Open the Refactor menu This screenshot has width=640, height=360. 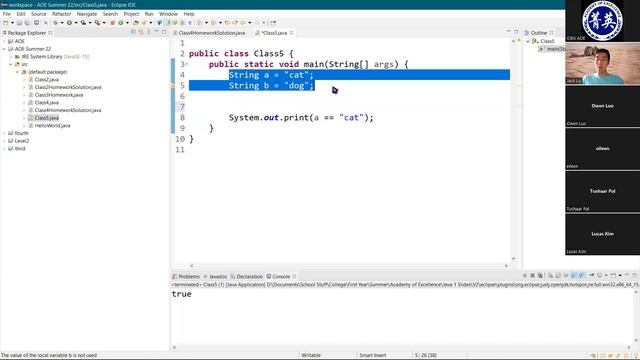[62, 14]
